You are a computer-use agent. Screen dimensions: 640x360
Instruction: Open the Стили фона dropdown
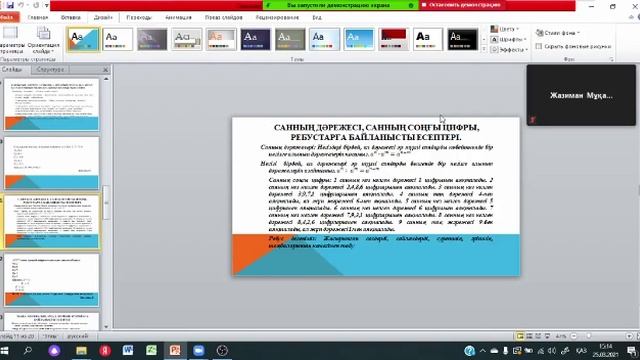click(x=558, y=33)
